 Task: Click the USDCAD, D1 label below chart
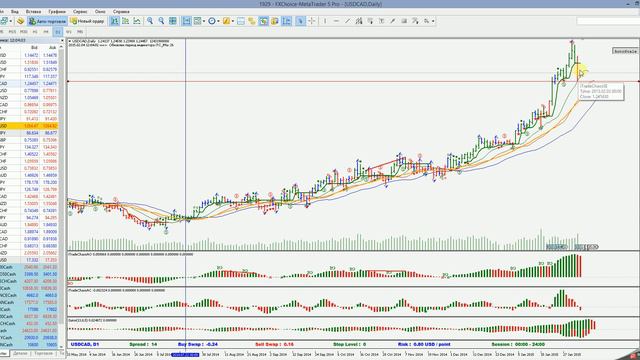pyautogui.click(x=85, y=344)
